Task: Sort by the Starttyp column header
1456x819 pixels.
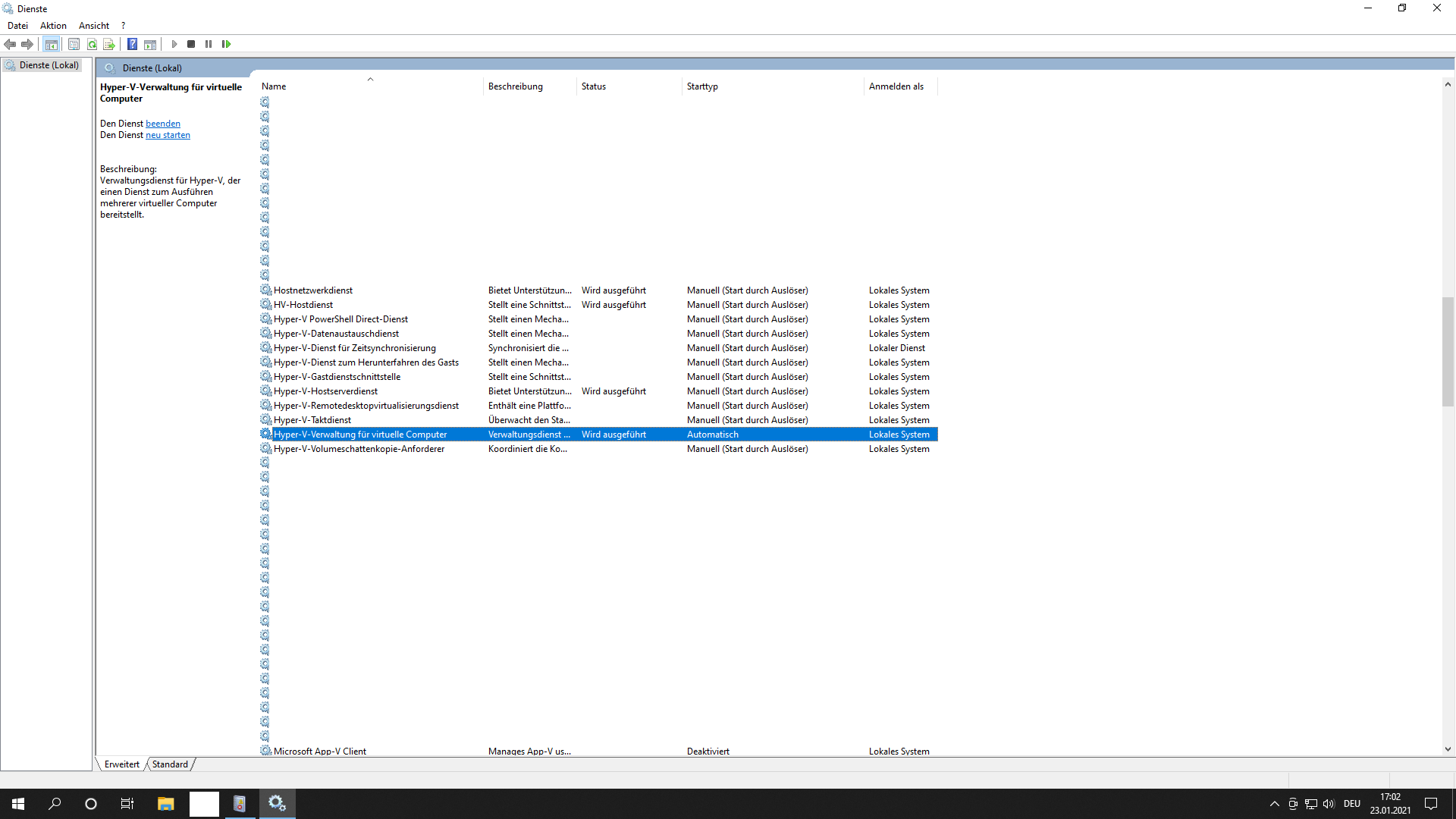Action: tap(772, 86)
